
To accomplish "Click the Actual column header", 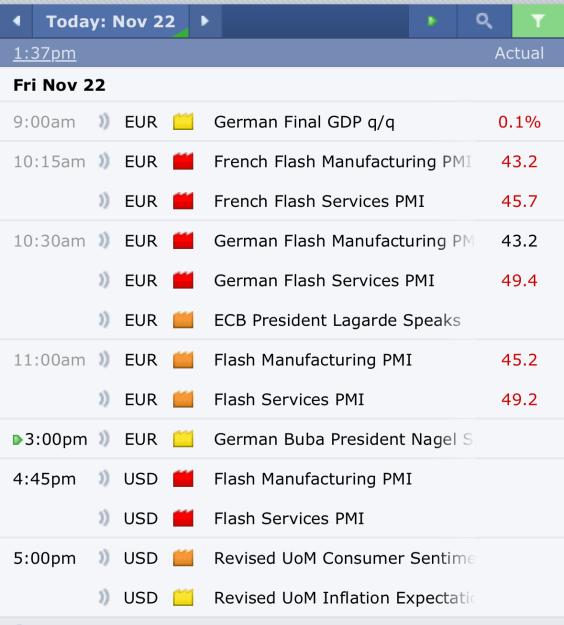I will pyautogui.click(x=519, y=53).
